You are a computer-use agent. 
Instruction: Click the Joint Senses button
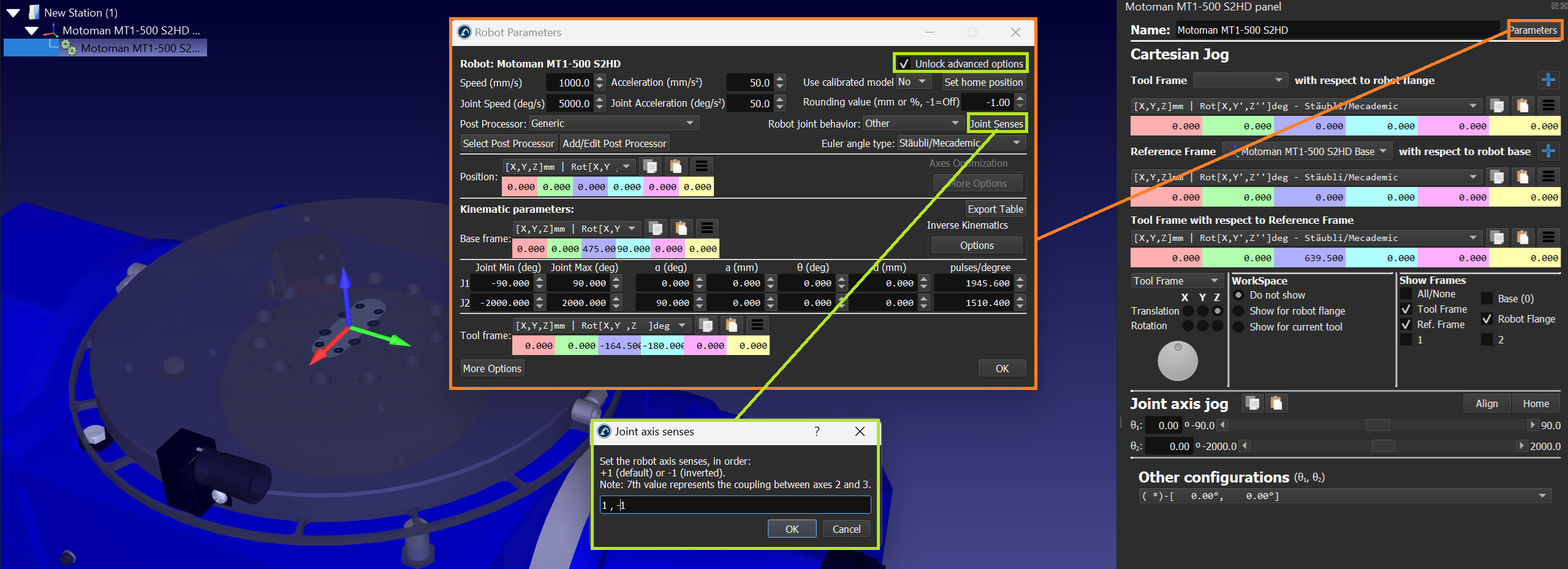coord(996,123)
